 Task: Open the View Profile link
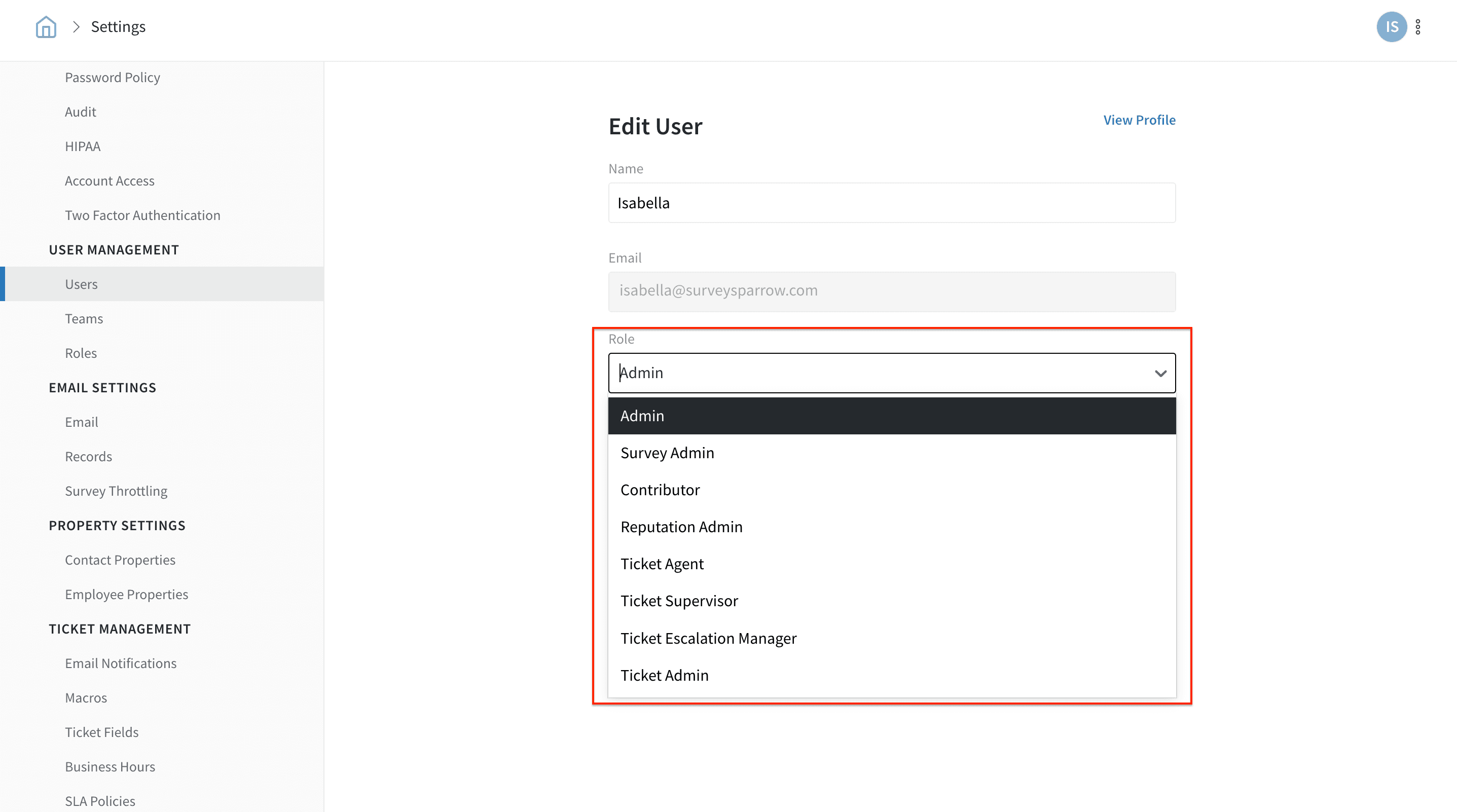(x=1139, y=120)
